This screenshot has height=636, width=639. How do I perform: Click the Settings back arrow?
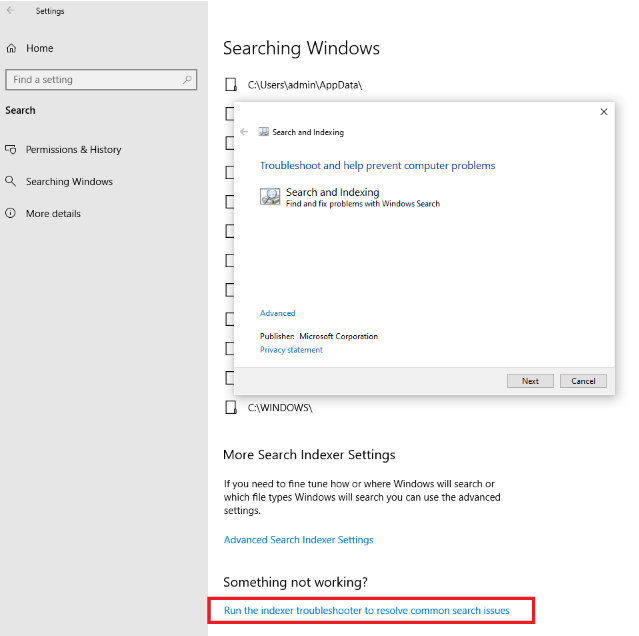tap(11, 11)
